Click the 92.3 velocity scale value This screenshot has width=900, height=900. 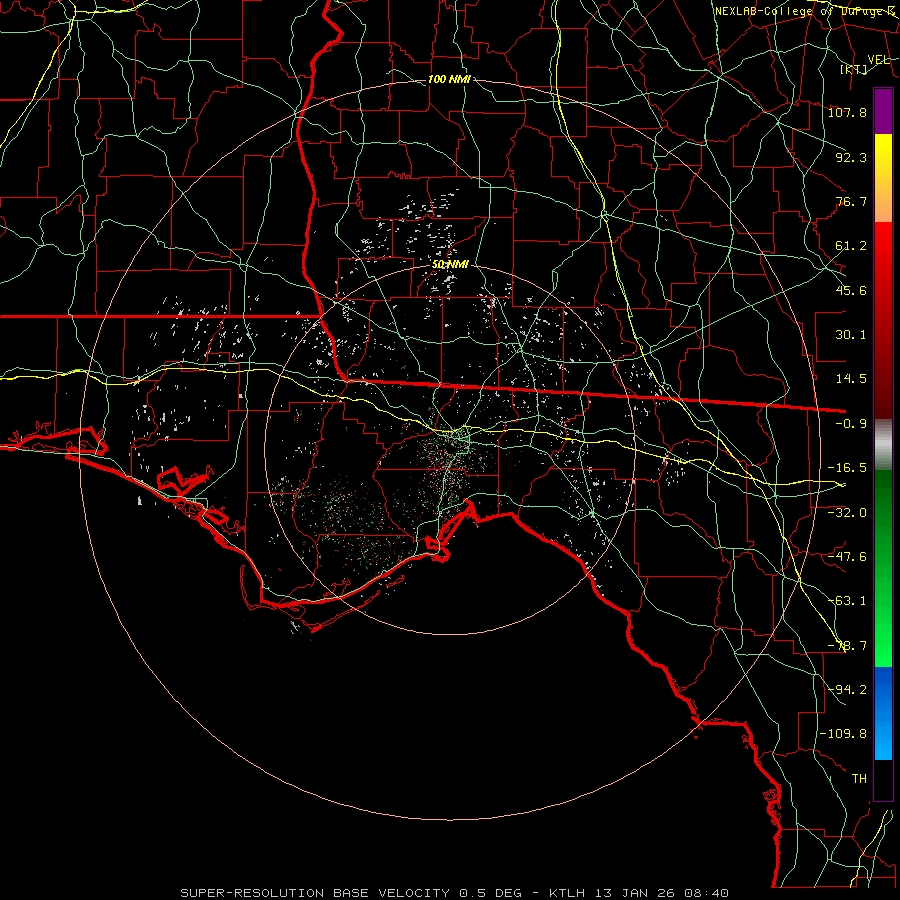[x=851, y=157]
